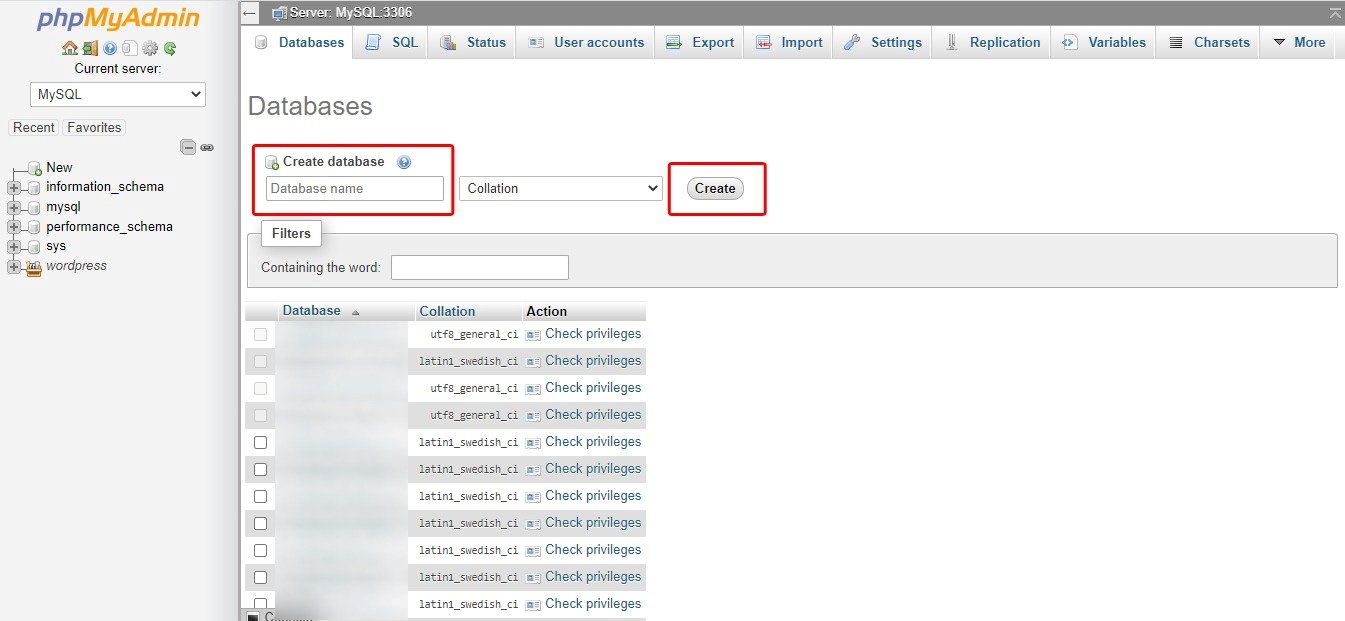This screenshot has width=1345, height=621.
Task: Click the Containing the word filter field
Action: click(x=480, y=267)
